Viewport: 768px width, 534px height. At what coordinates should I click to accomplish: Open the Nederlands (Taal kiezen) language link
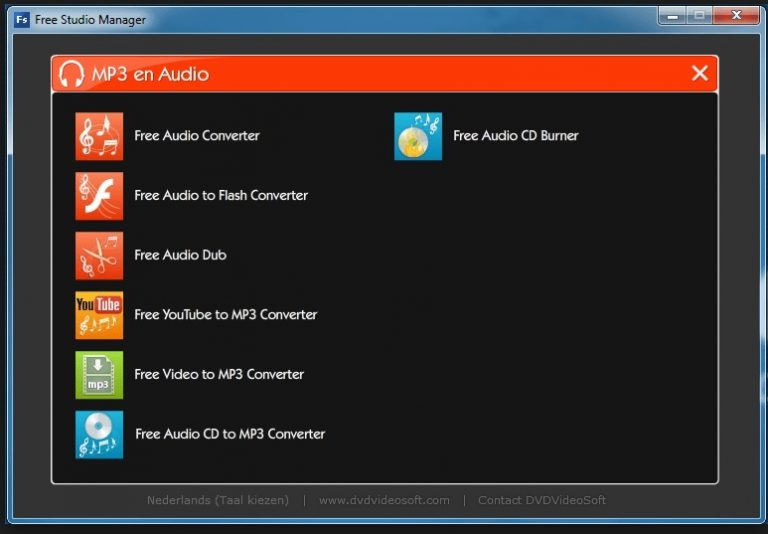[x=218, y=500]
